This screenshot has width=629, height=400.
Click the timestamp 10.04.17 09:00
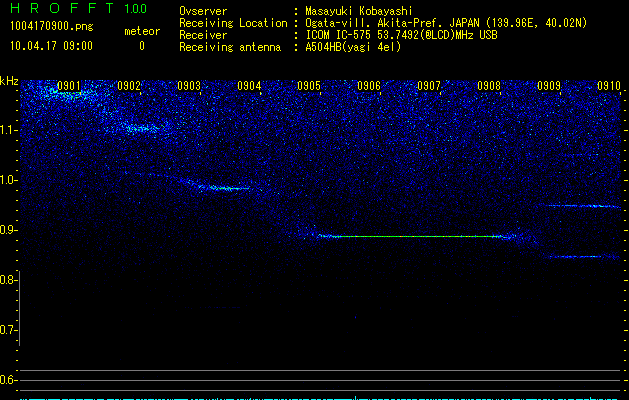(51, 46)
